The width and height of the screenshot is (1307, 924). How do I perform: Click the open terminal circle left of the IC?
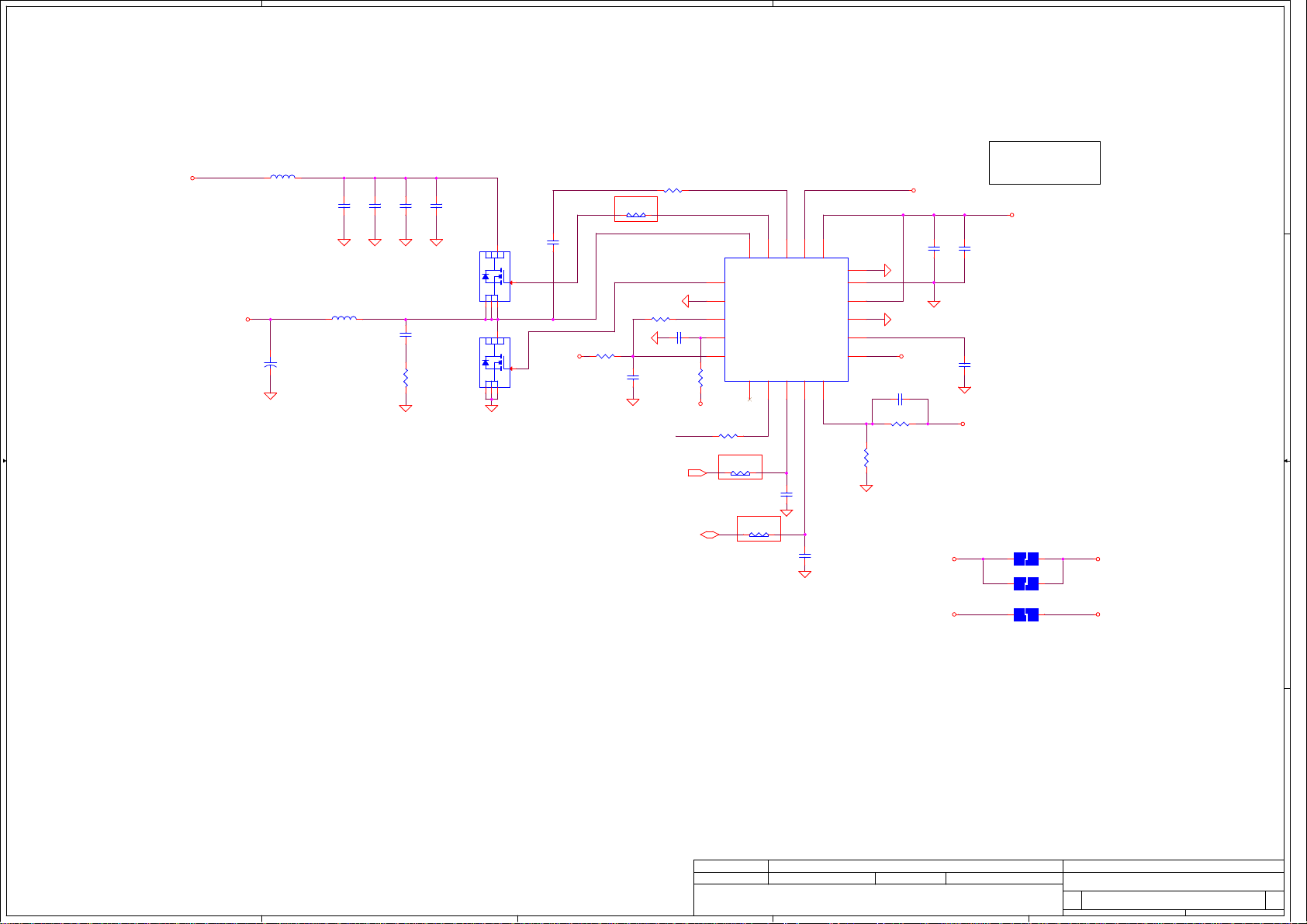point(579,356)
